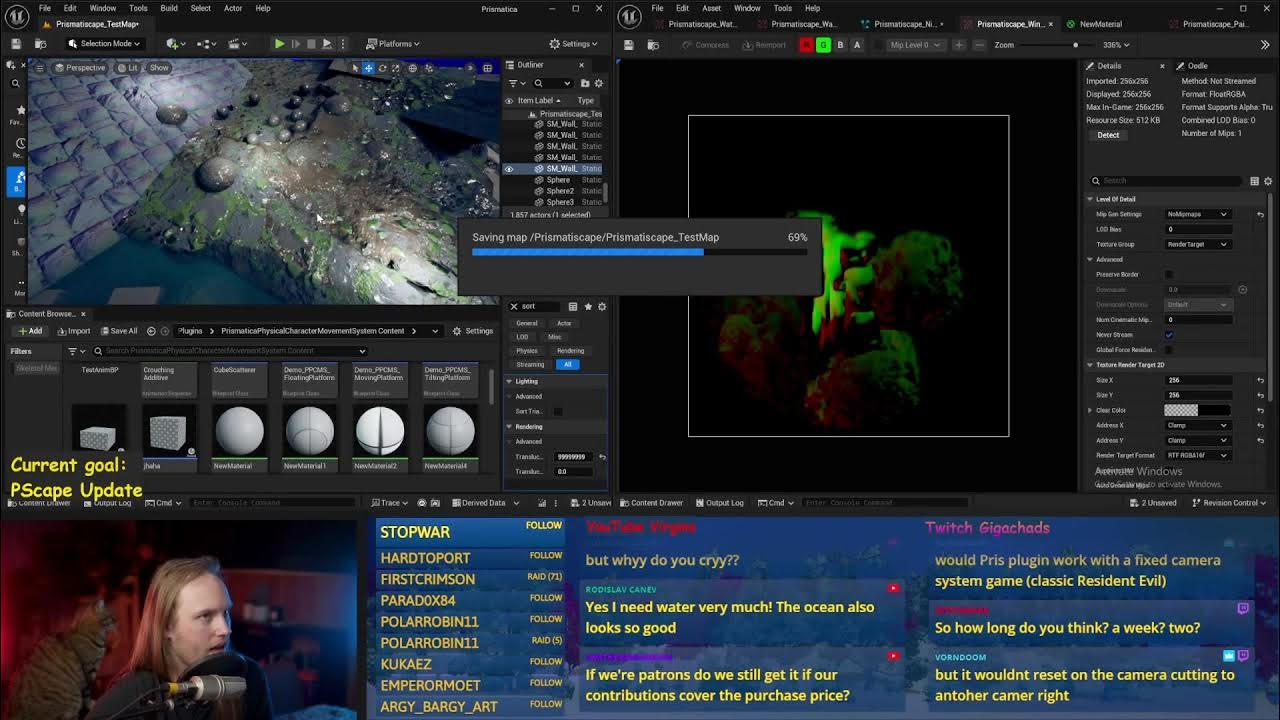Open the Mip Gen Settings dropdown

click(1197, 214)
